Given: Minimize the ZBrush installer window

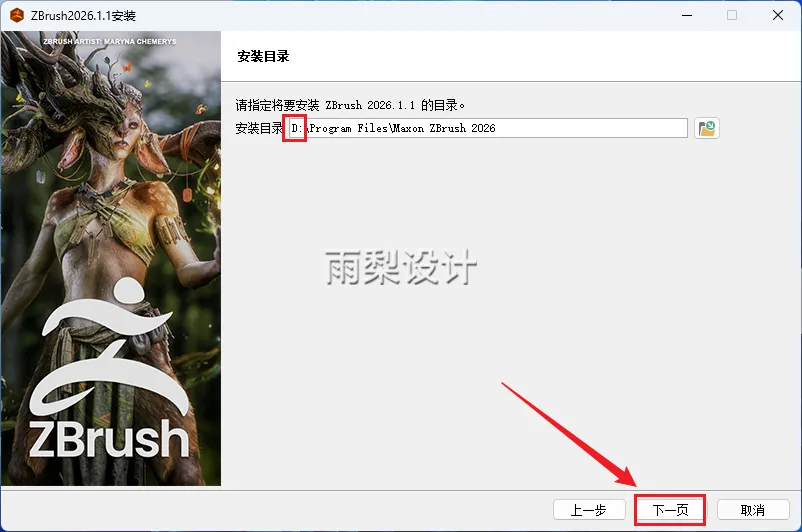Looking at the screenshot, I should [x=687, y=15].
